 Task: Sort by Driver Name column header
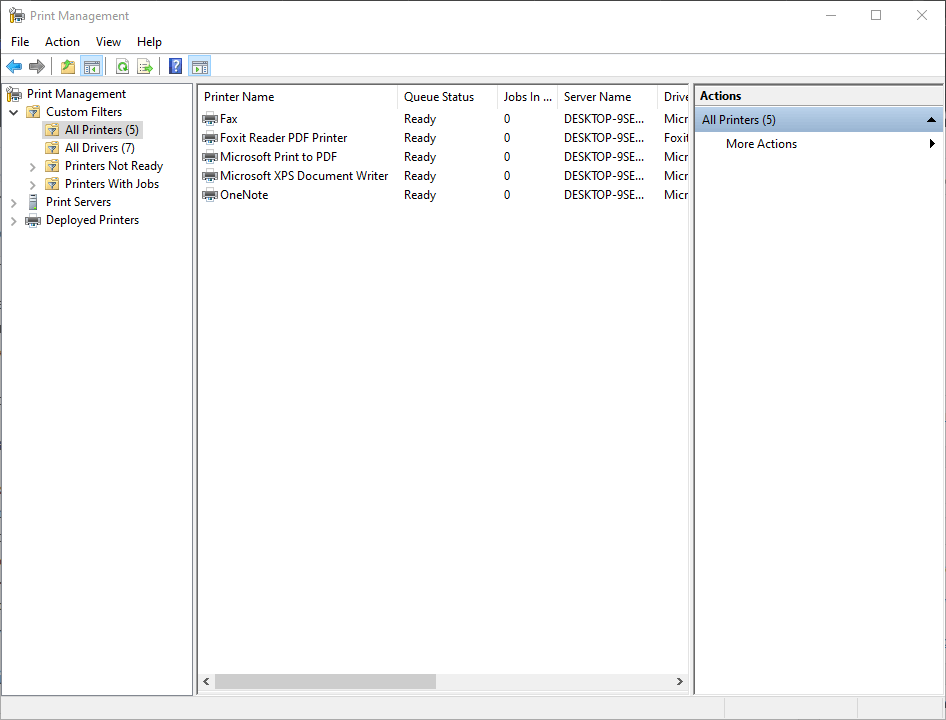click(x=673, y=97)
